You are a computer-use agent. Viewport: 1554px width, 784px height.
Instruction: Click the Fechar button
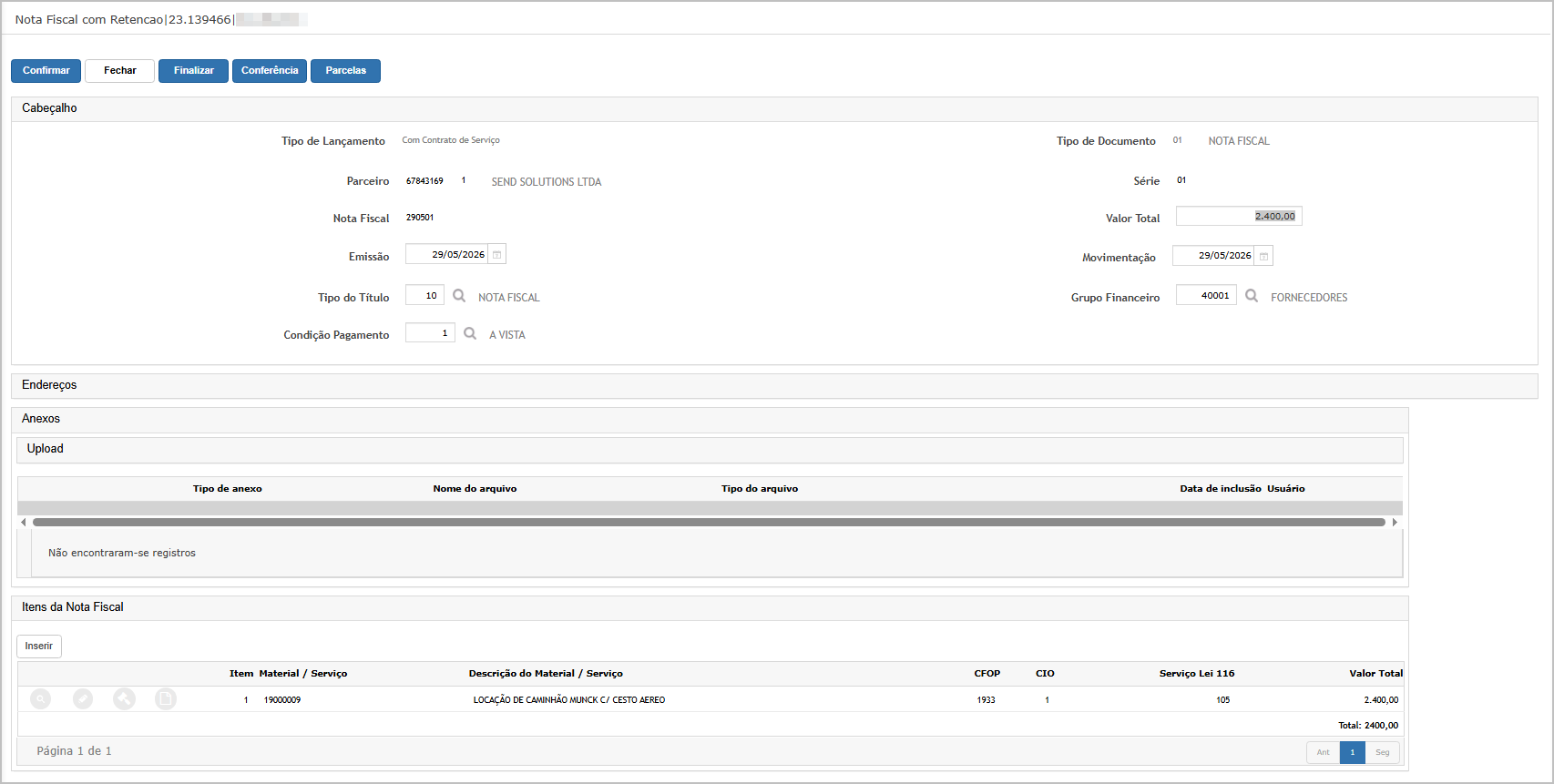[x=120, y=71]
